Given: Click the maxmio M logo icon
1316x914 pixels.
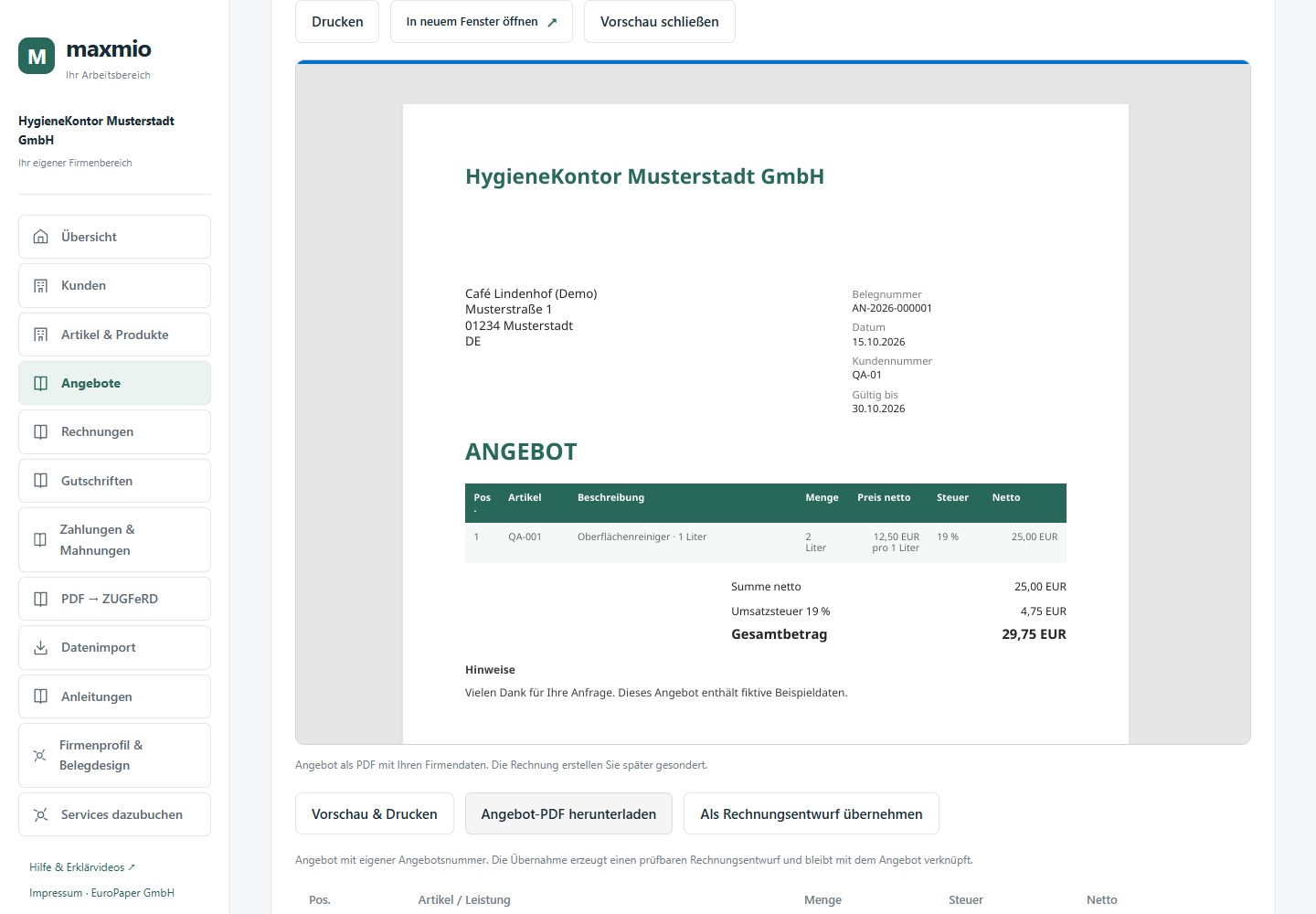Looking at the screenshot, I should click(37, 56).
